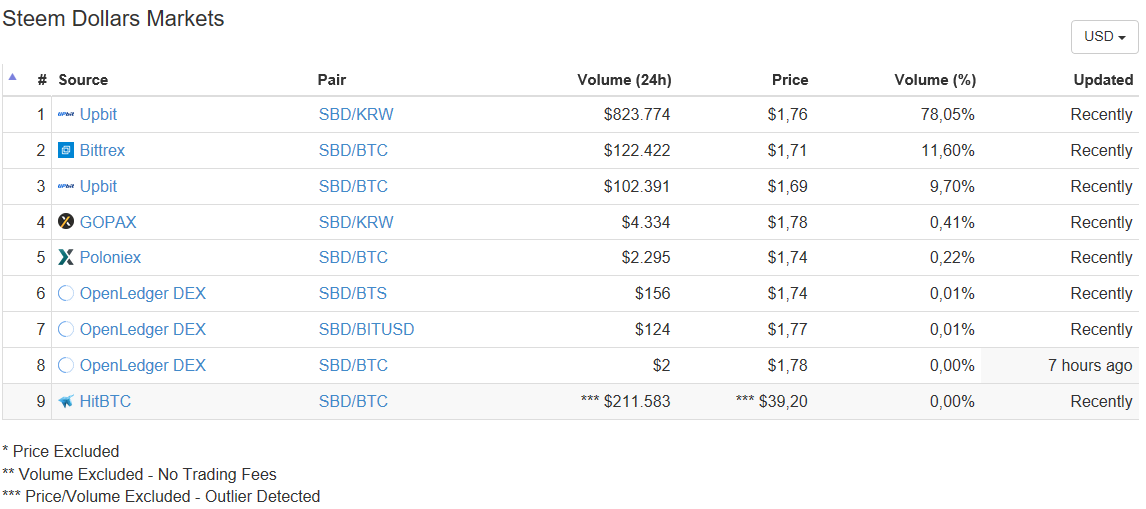The width and height of the screenshot is (1146, 509).
Task: Sort table by Source column header
Action: coord(83,80)
